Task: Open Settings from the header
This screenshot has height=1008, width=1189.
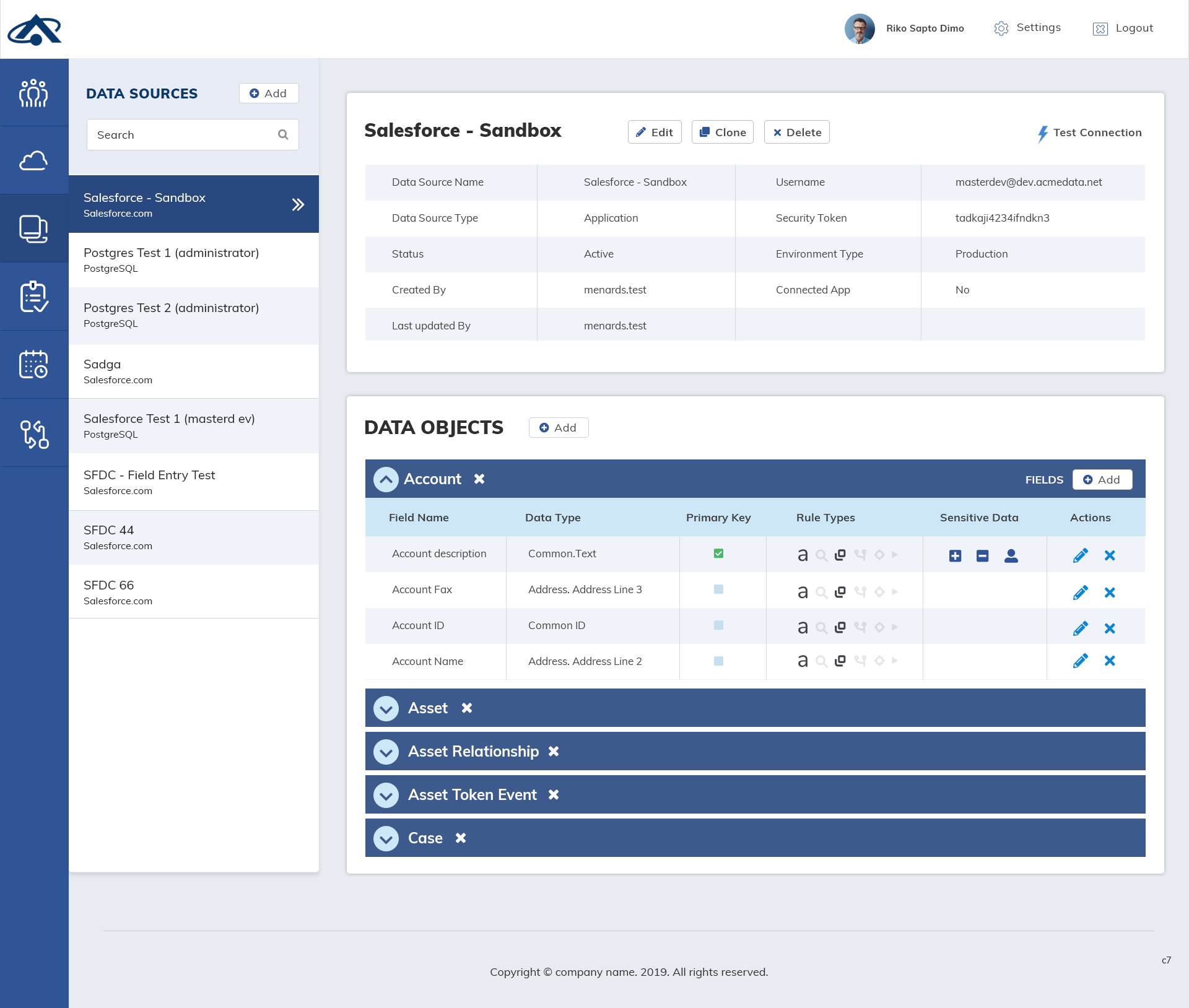Action: click(x=1028, y=28)
